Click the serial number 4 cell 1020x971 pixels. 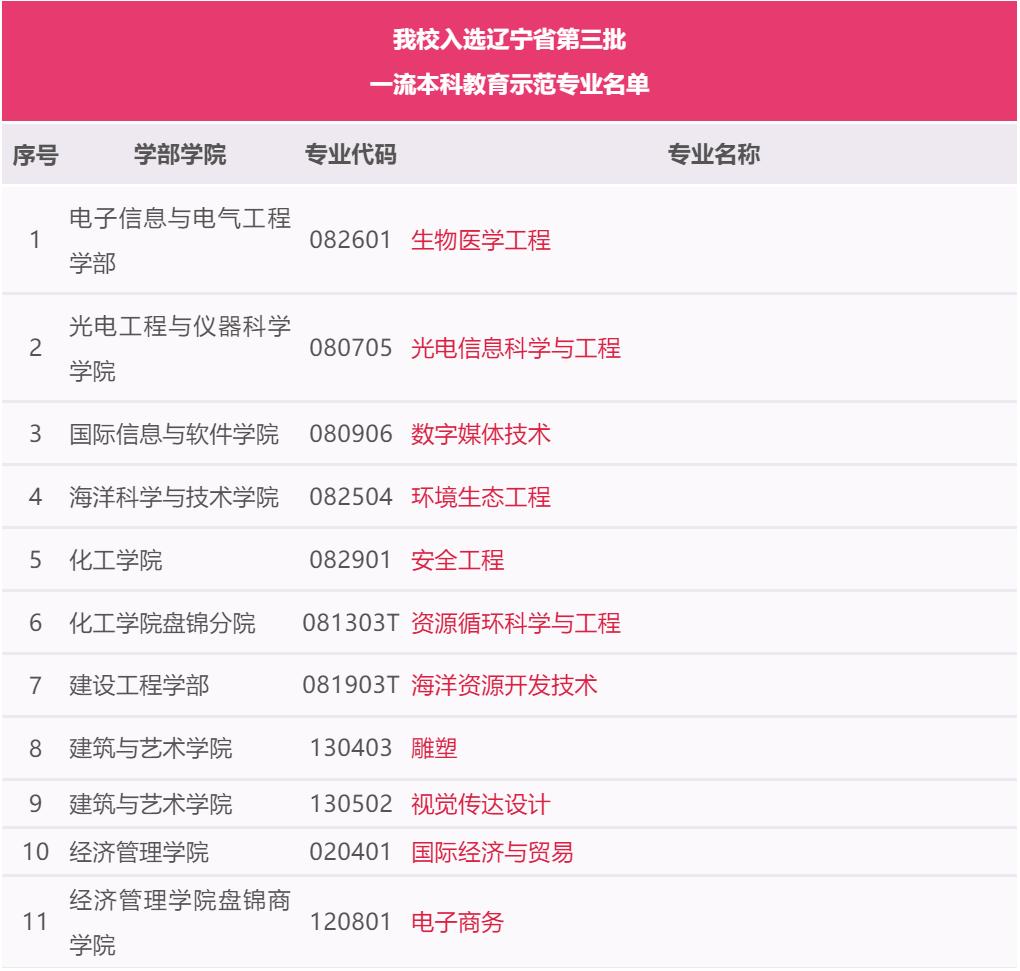pyautogui.click(x=35, y=497)
